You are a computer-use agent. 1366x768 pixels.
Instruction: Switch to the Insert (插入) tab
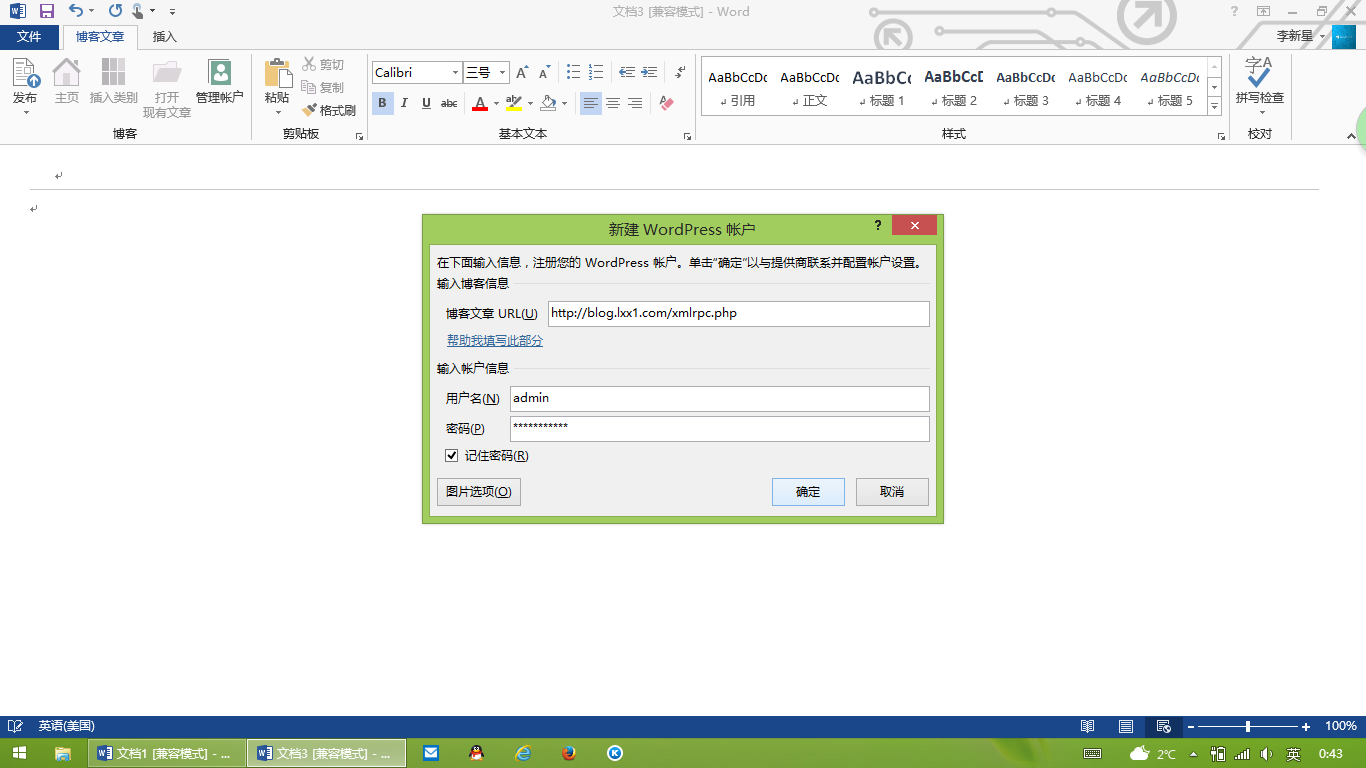click(x=165, y=36)
